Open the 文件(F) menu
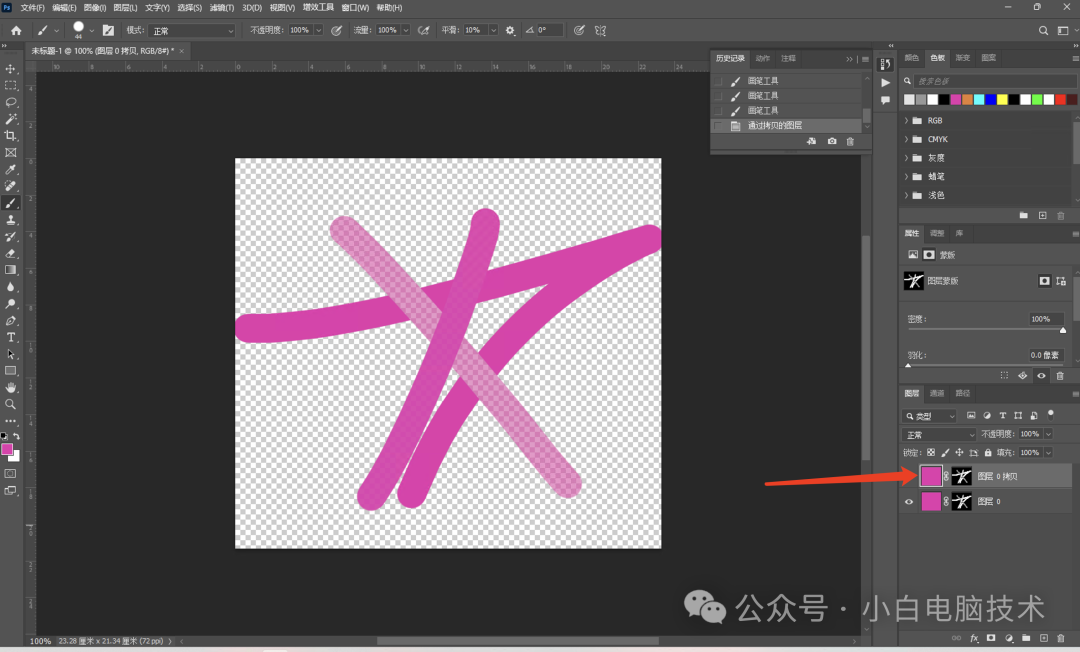This screenshot has width=1080, height=652. pyautogui.click(x=32, y=8)
